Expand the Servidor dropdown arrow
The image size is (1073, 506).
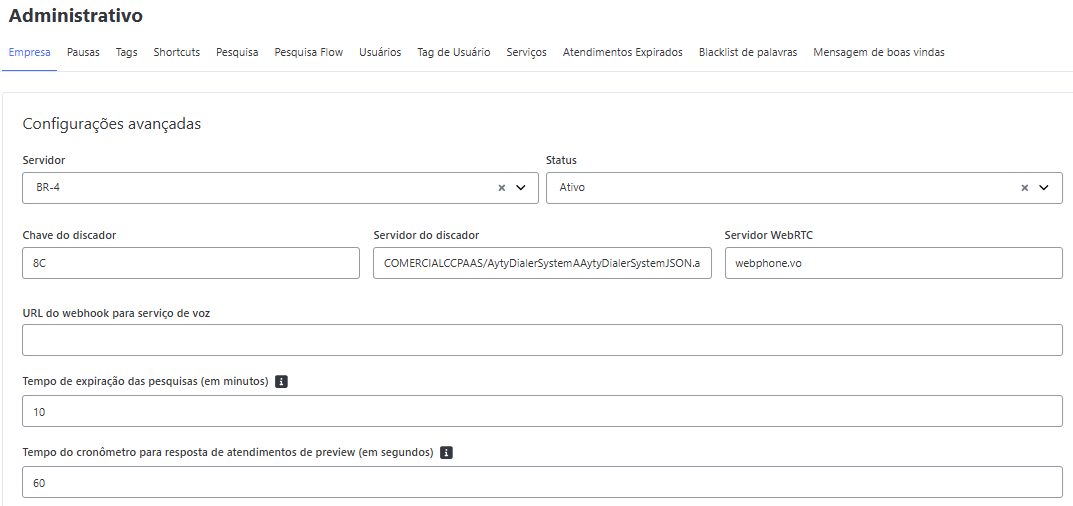click(x=521, y=188)
